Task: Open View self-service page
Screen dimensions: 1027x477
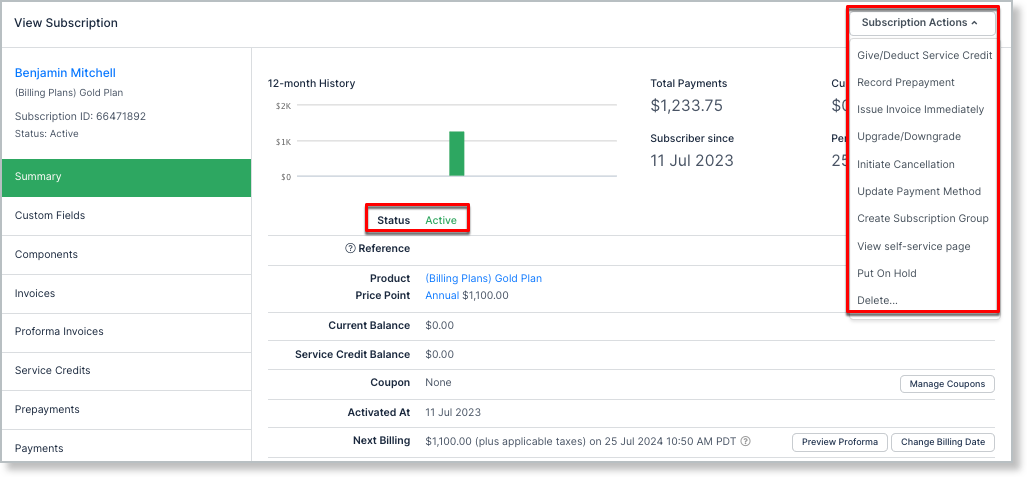Action: point(913,246)
